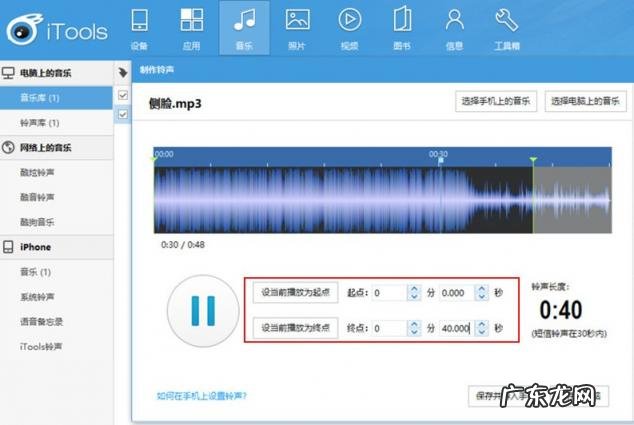634x425 pixels.
Task: Select 系统铃声 under iPhone
Action: [x=40, y=296]
